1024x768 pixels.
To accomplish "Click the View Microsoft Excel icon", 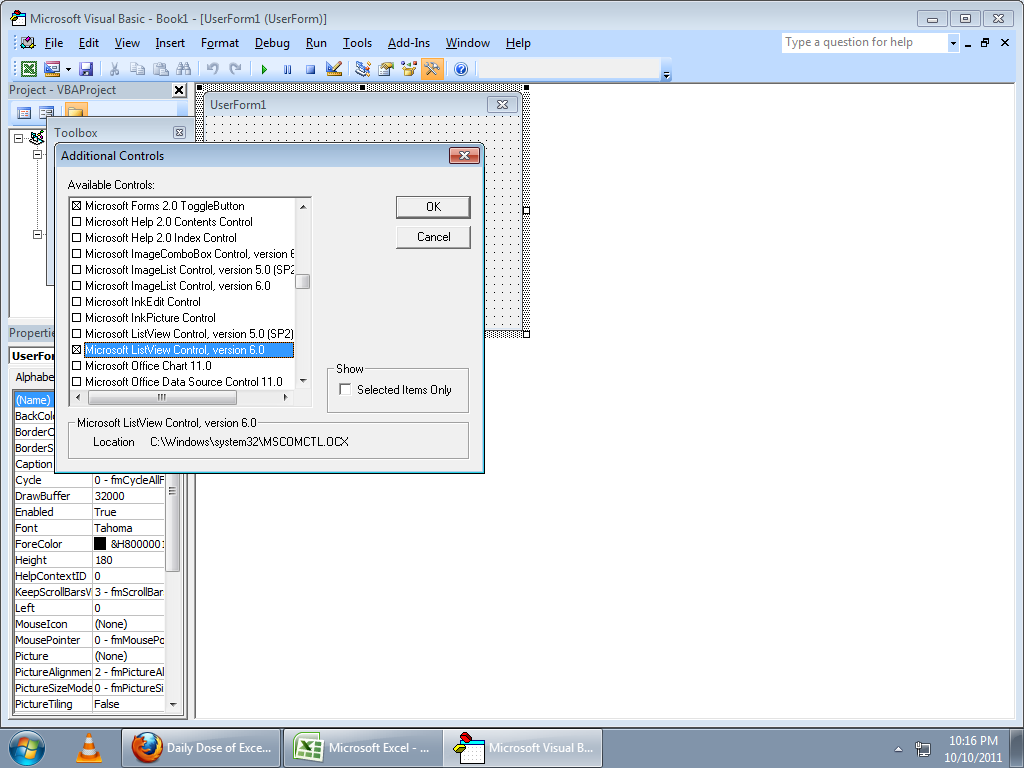I will [29, 68].
